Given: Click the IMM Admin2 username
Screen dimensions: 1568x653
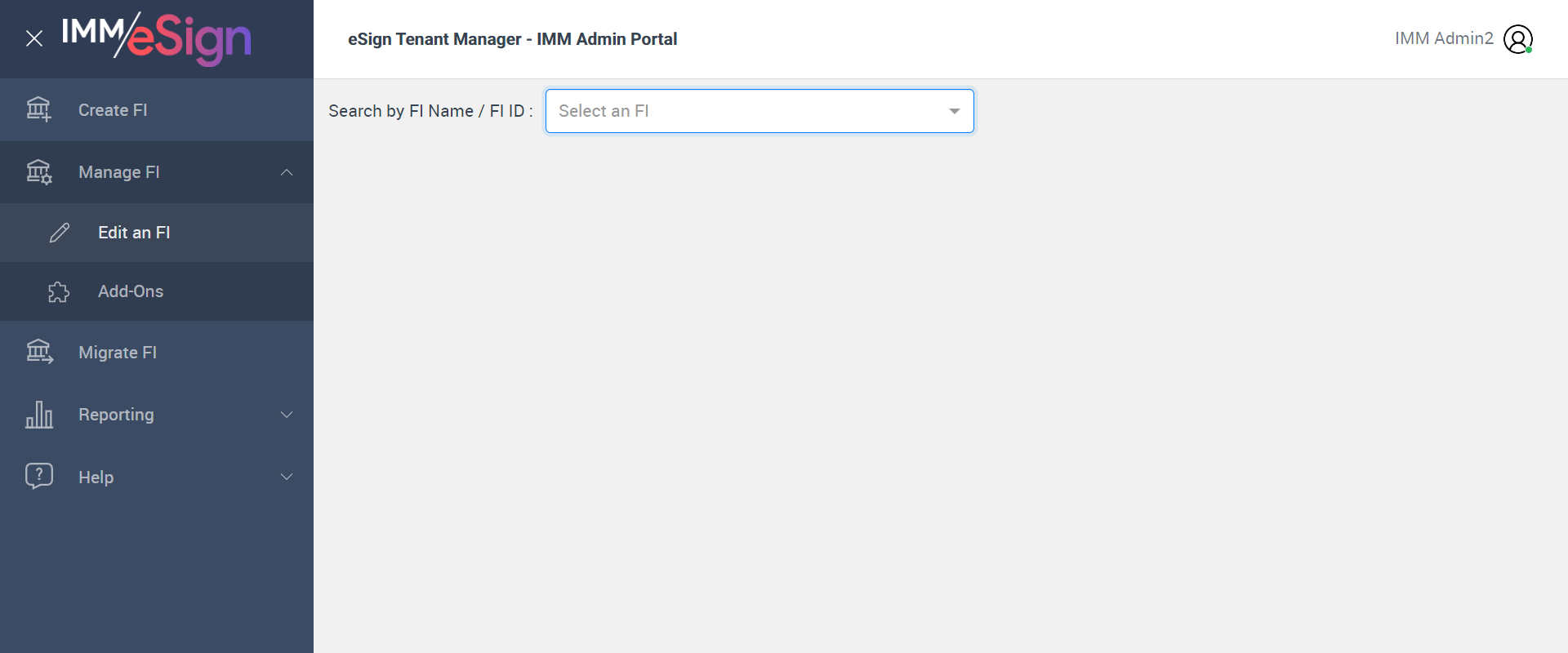Looking at the screenshot, I should coord(1444,38).
